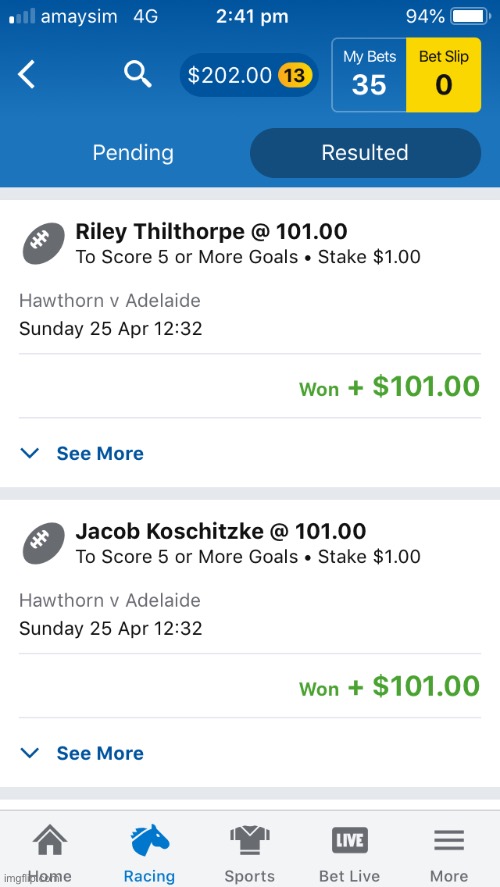Viewport: 500px width, 887px height.
Task: Open the Riley Thilthorpe @ 101.00 bet title
Action: point(211,231)
